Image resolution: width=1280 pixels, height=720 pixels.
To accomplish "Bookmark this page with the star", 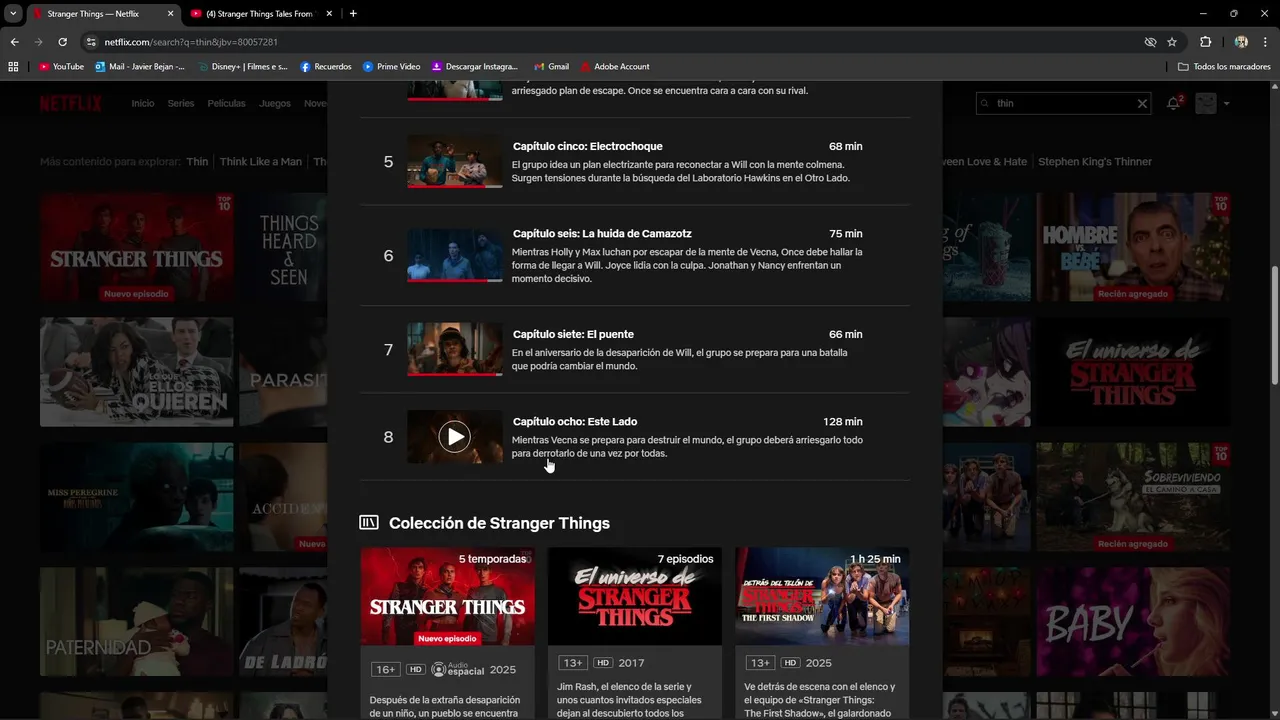I will click(x=1172, y=42).
